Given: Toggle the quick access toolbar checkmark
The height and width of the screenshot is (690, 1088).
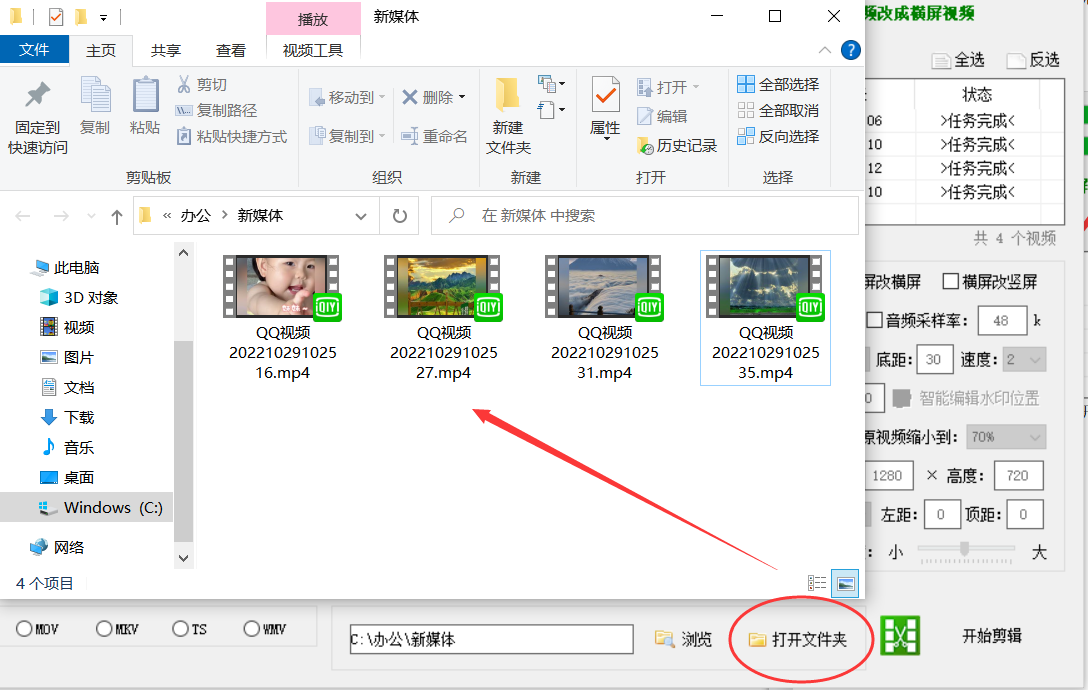Looking at the screenshot, I should pyautogui.click(x=56, y=16).
